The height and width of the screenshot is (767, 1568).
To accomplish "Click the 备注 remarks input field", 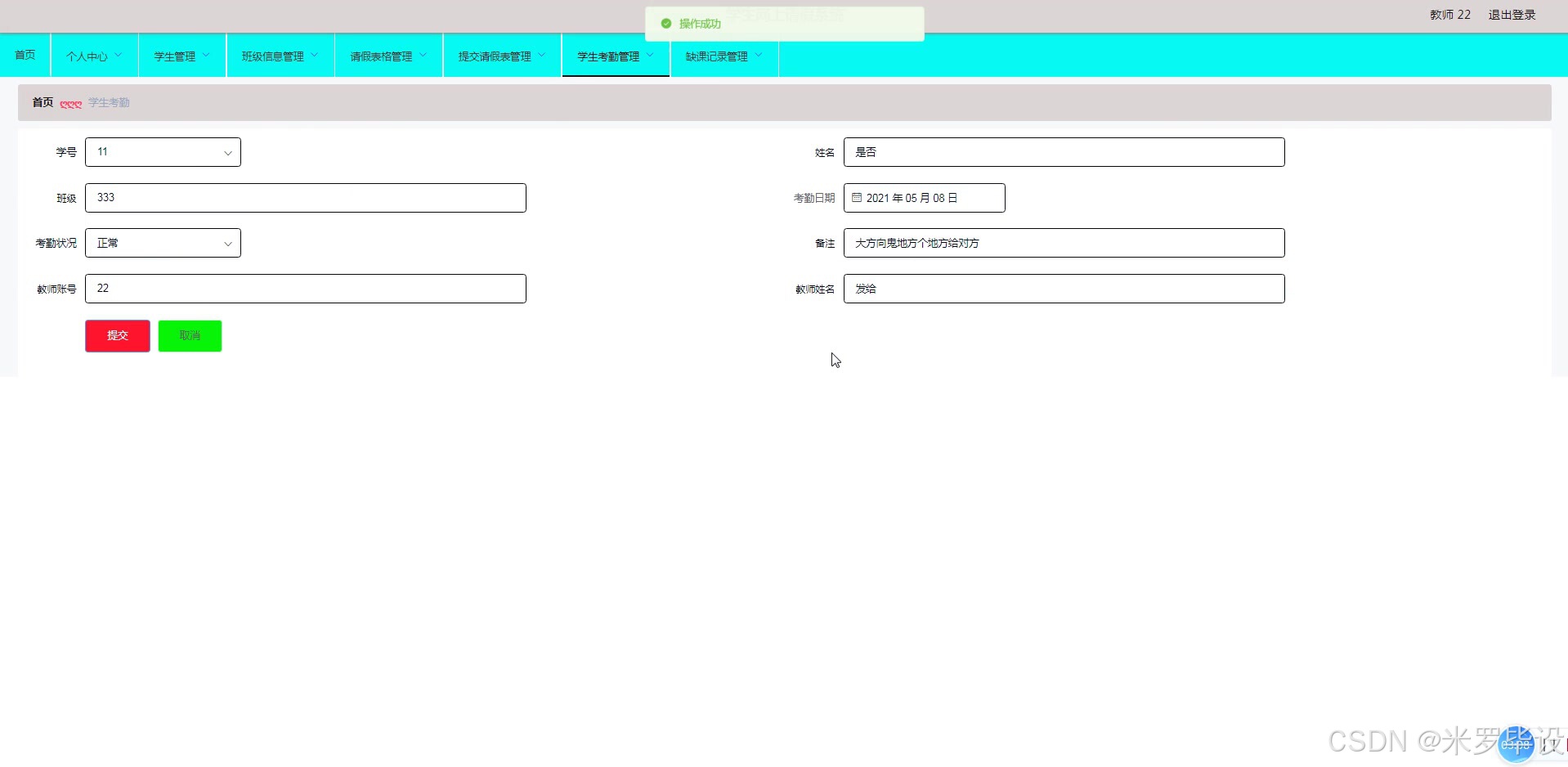I will tap(1064, 243).
